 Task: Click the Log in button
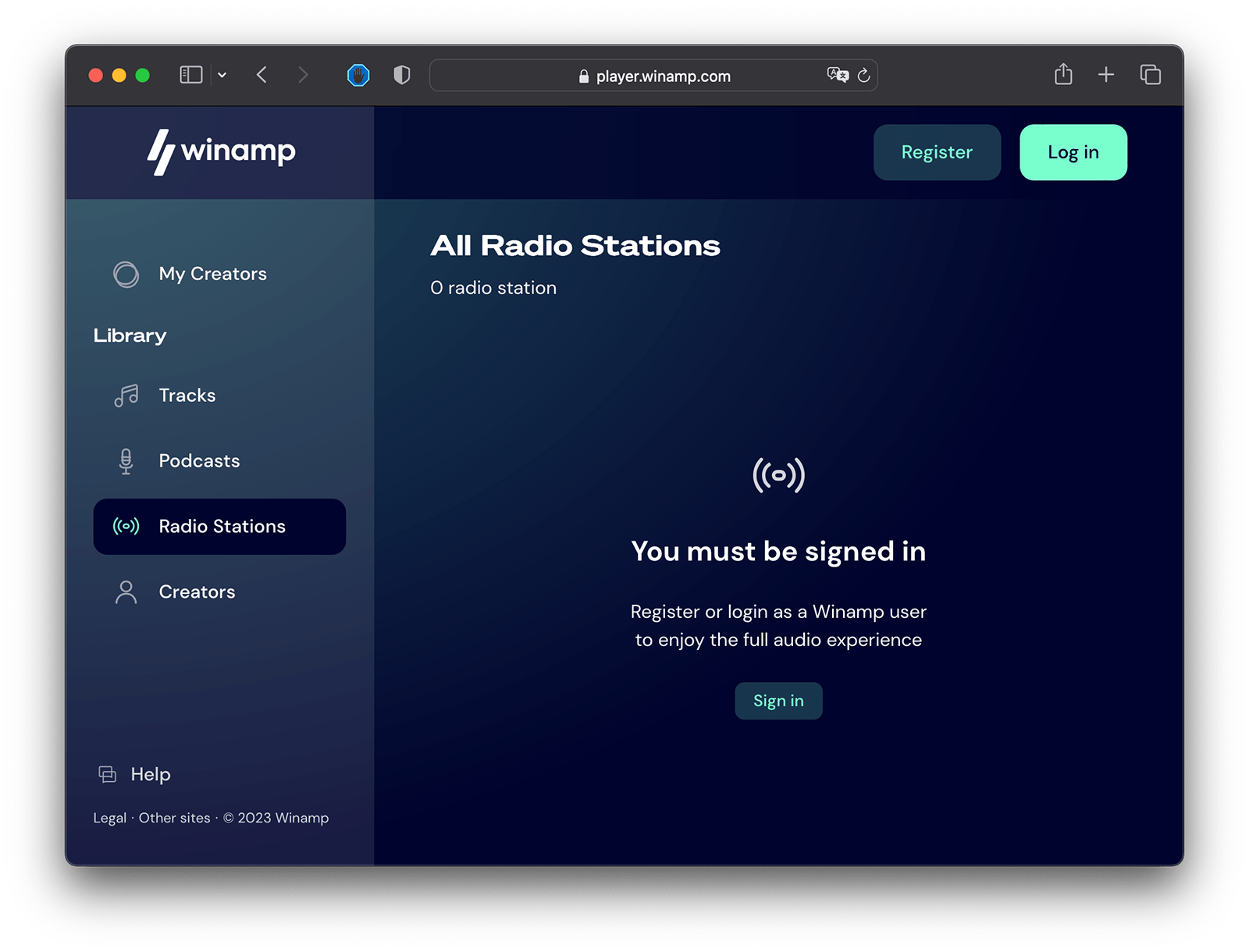tap(1073, 152)
